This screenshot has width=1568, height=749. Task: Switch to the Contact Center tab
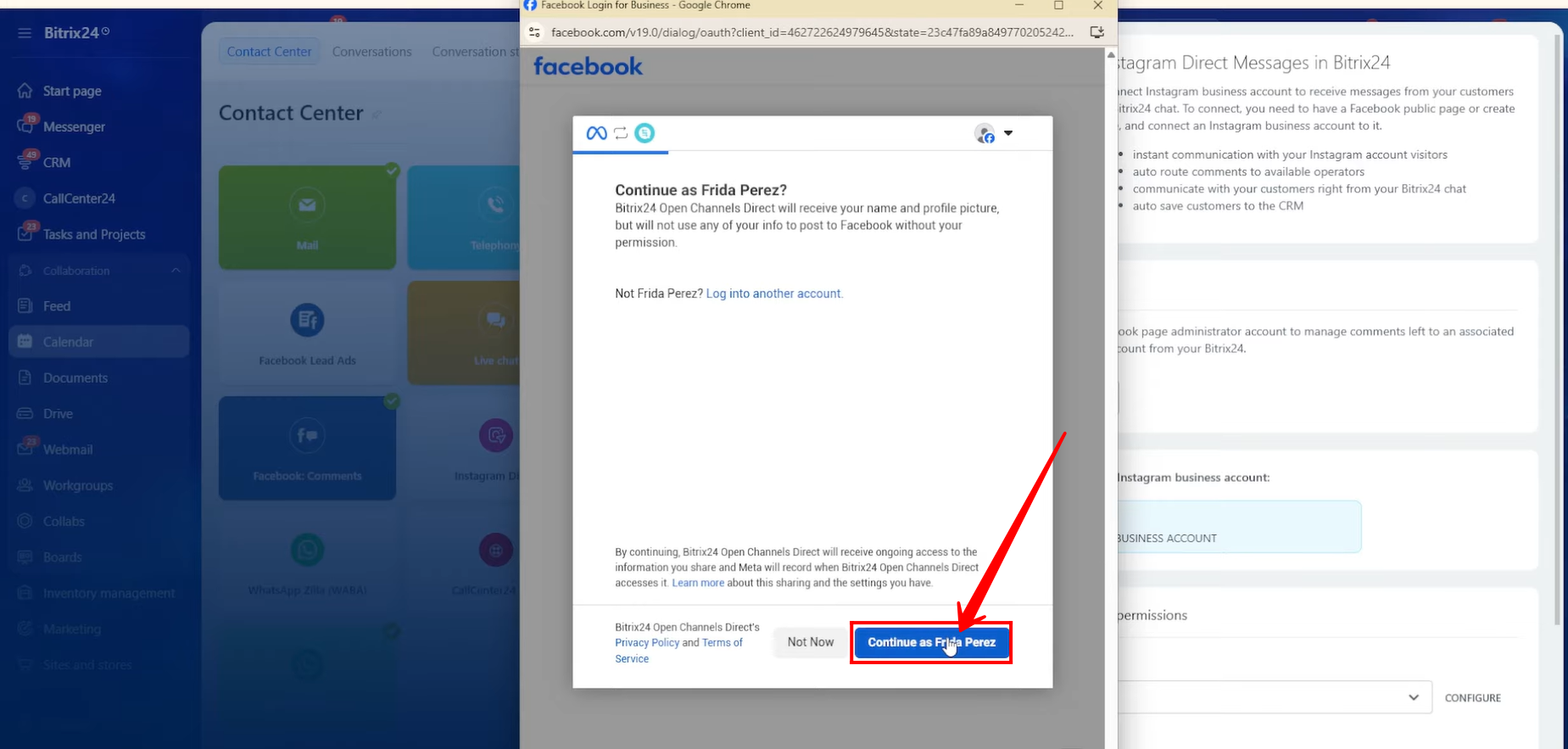pyautogui.click(x=269, y=52)
